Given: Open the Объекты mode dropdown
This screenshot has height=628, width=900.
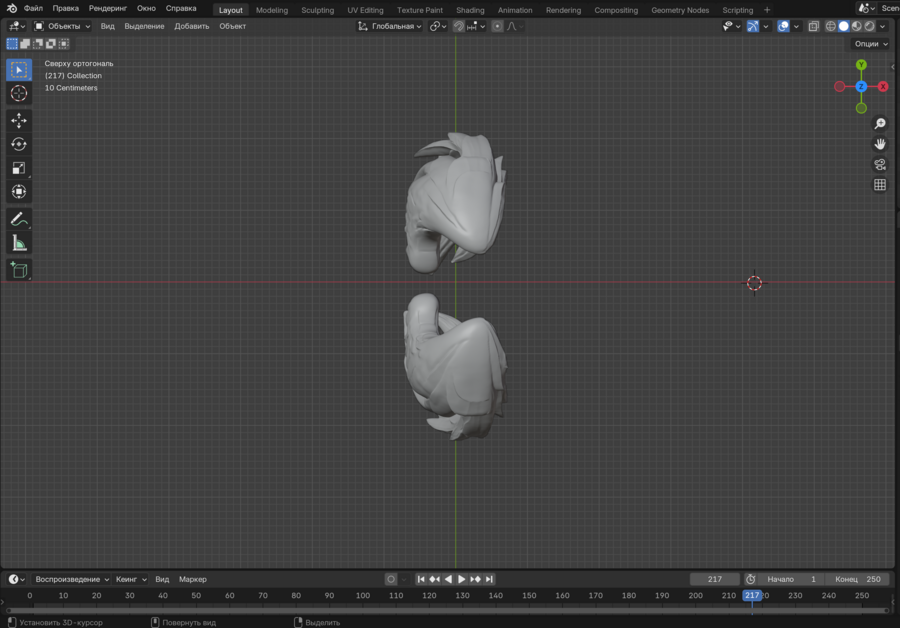Looking at the screenshot, I should 62,26.
